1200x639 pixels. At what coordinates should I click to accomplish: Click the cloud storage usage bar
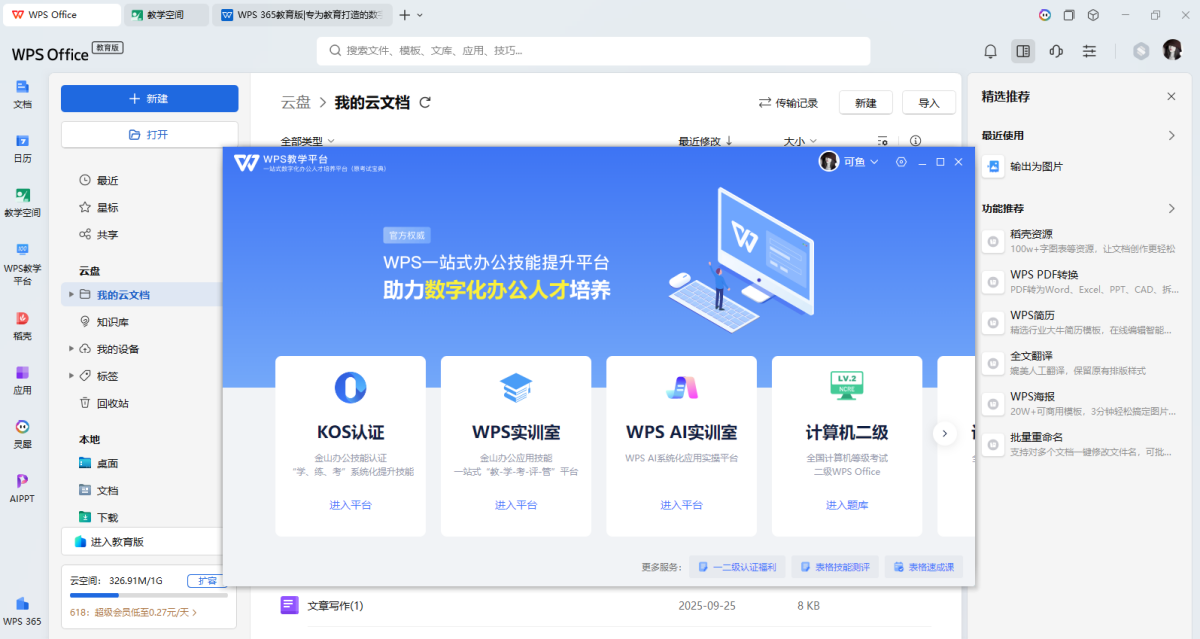click(x=148, y=595)
